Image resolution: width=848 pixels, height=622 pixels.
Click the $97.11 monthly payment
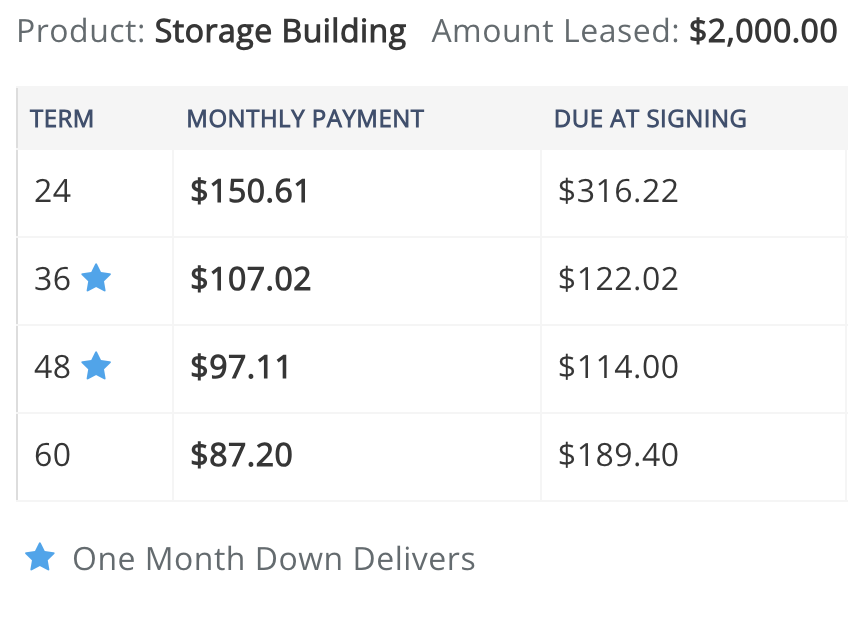(240, 367)
